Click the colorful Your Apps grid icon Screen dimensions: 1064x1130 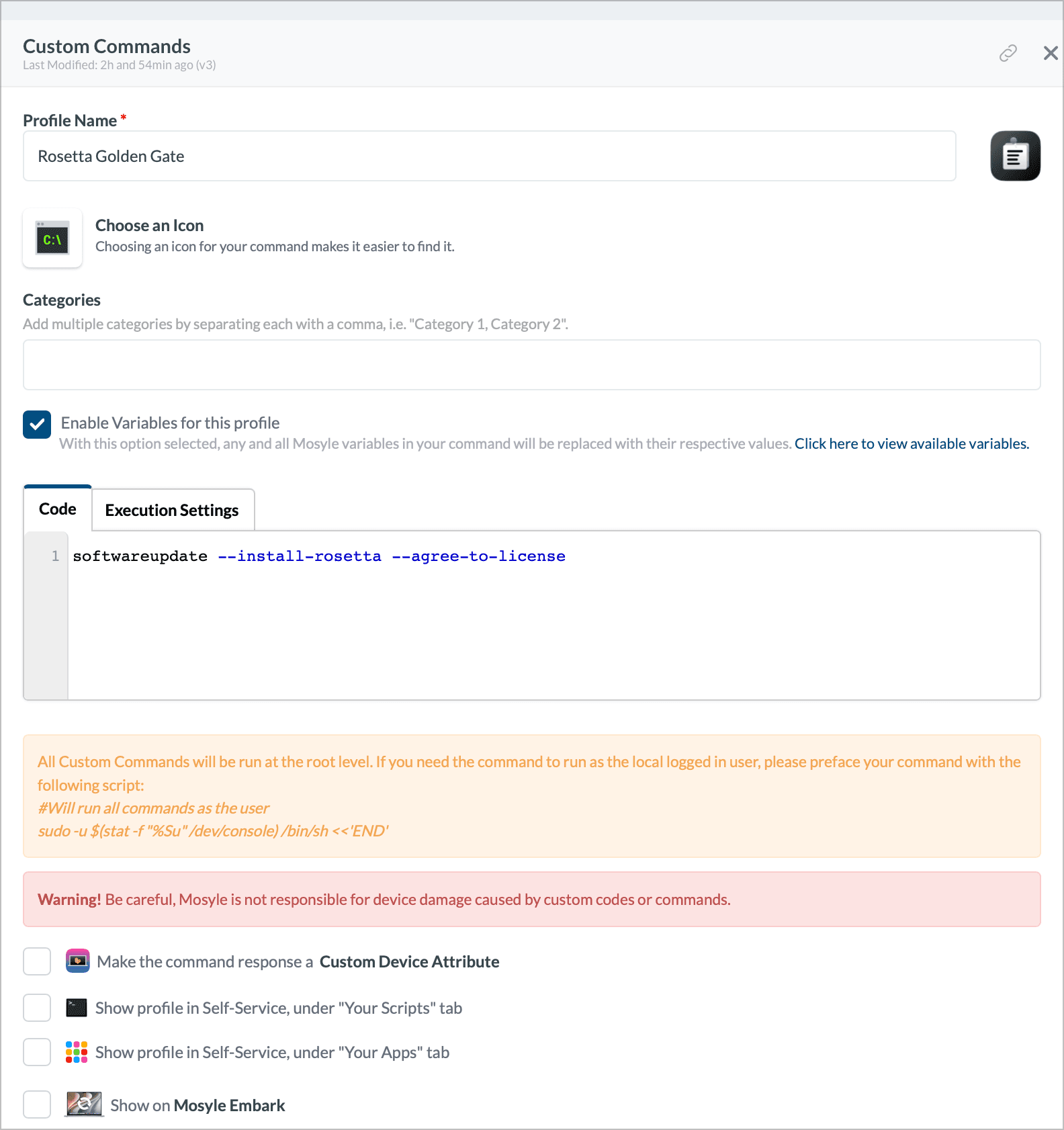coord(77,1052)
